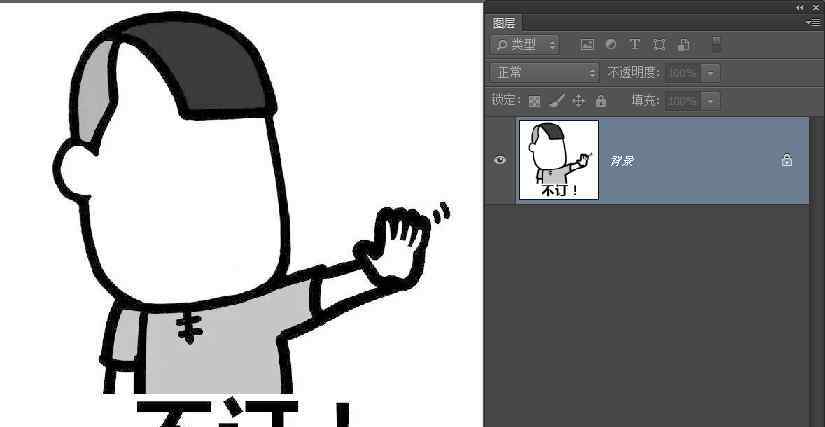Toggle lock all padlock icon

click(x=601, y=101)
